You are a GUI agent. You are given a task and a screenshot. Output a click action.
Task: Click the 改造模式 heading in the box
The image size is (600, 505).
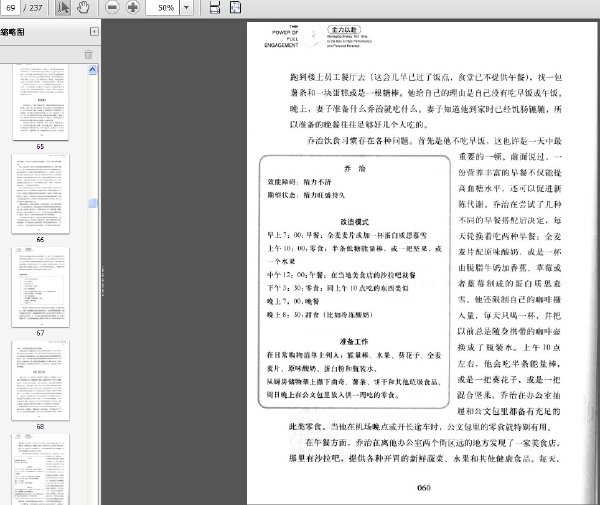[x=354, y=222]
